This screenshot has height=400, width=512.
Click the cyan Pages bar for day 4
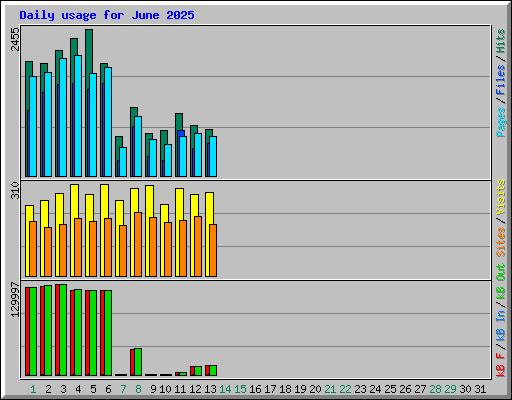(x=78, y=116)
